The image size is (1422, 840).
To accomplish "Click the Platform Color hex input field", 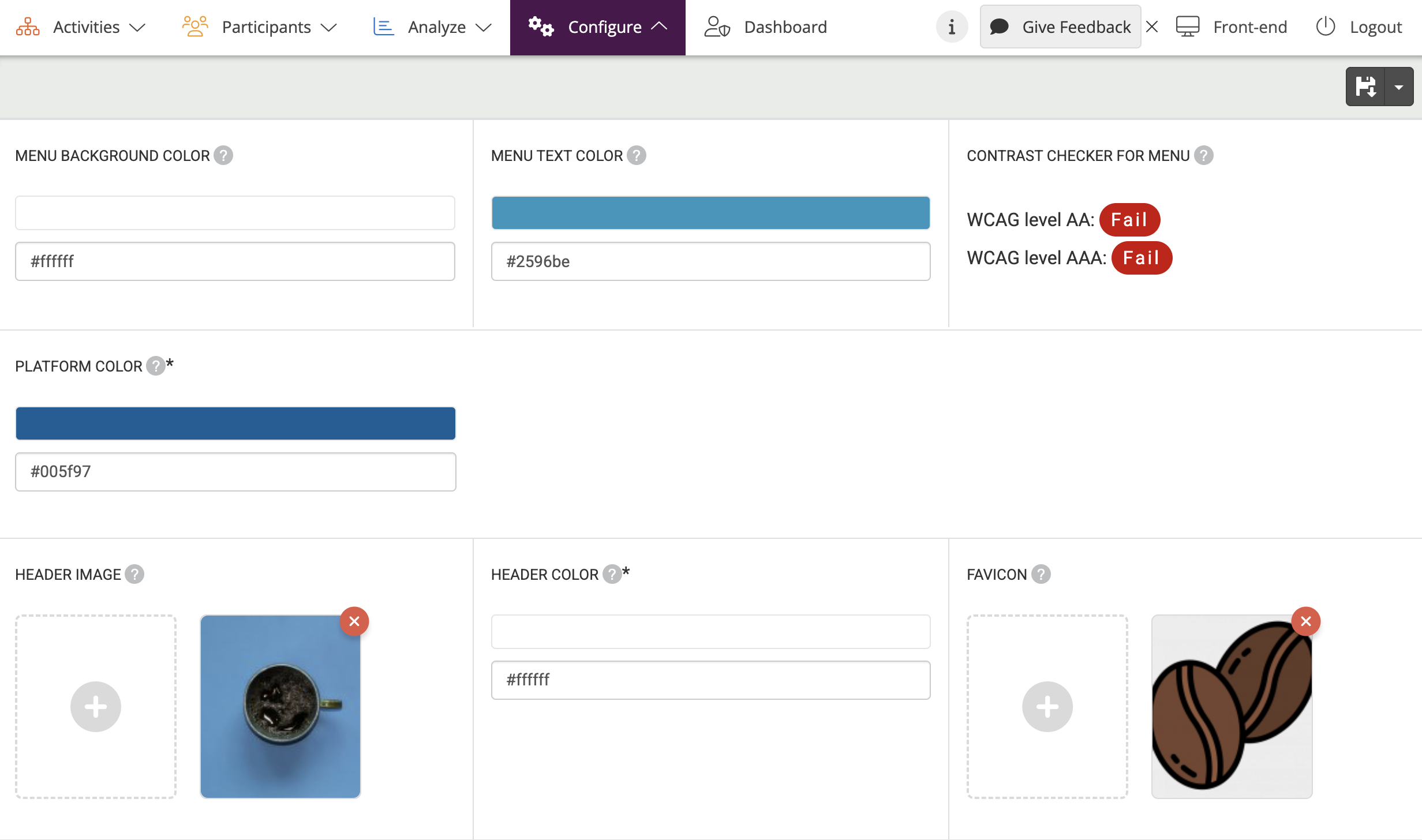I will coord(235,471).
